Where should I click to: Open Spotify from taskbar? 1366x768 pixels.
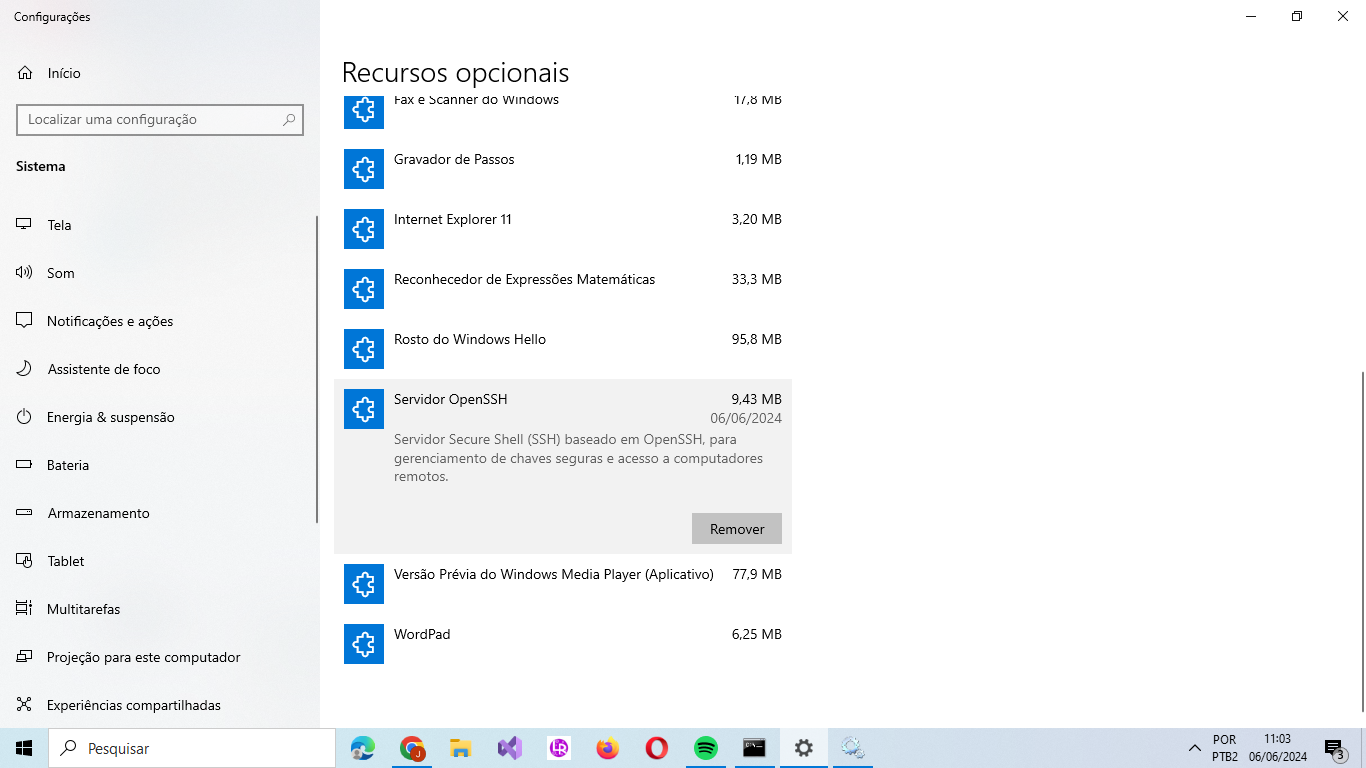point(706,748)
